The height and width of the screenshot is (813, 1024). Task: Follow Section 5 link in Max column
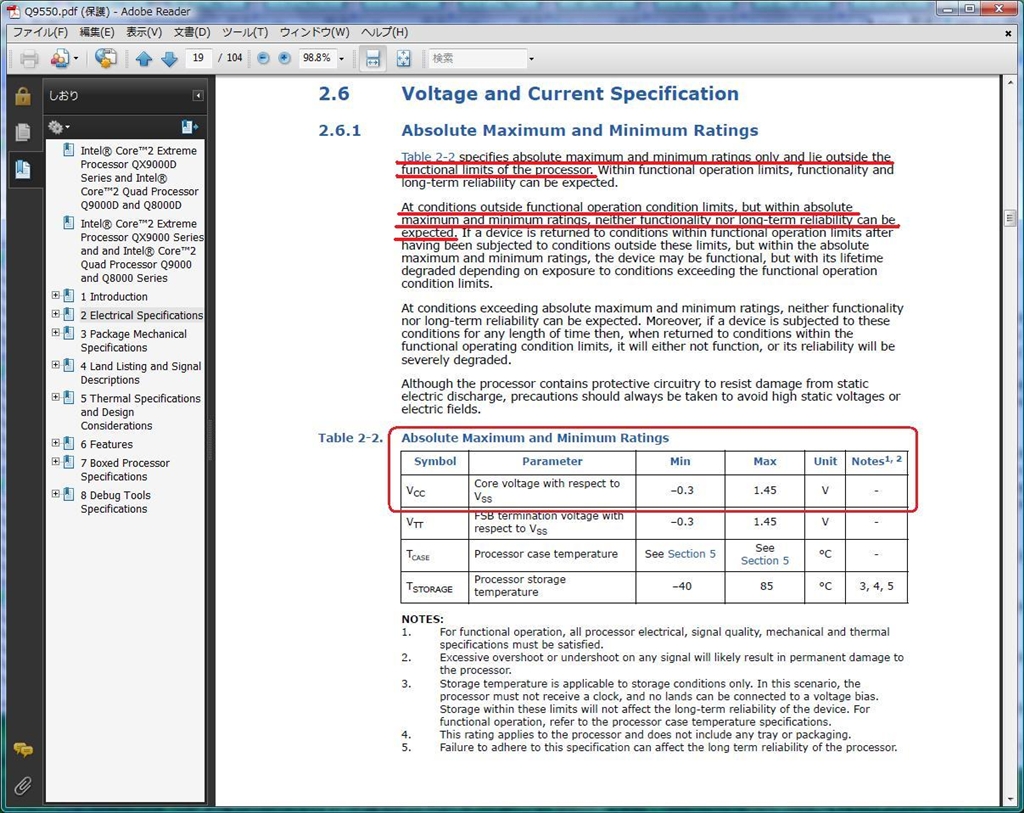pyautogui.click(x=765, y=560)
